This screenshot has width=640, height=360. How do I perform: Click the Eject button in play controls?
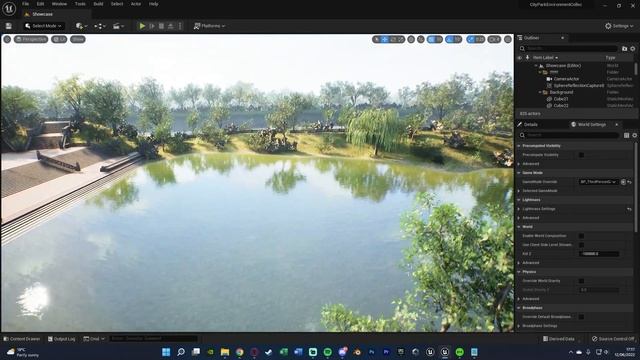[x=171, y=26]
